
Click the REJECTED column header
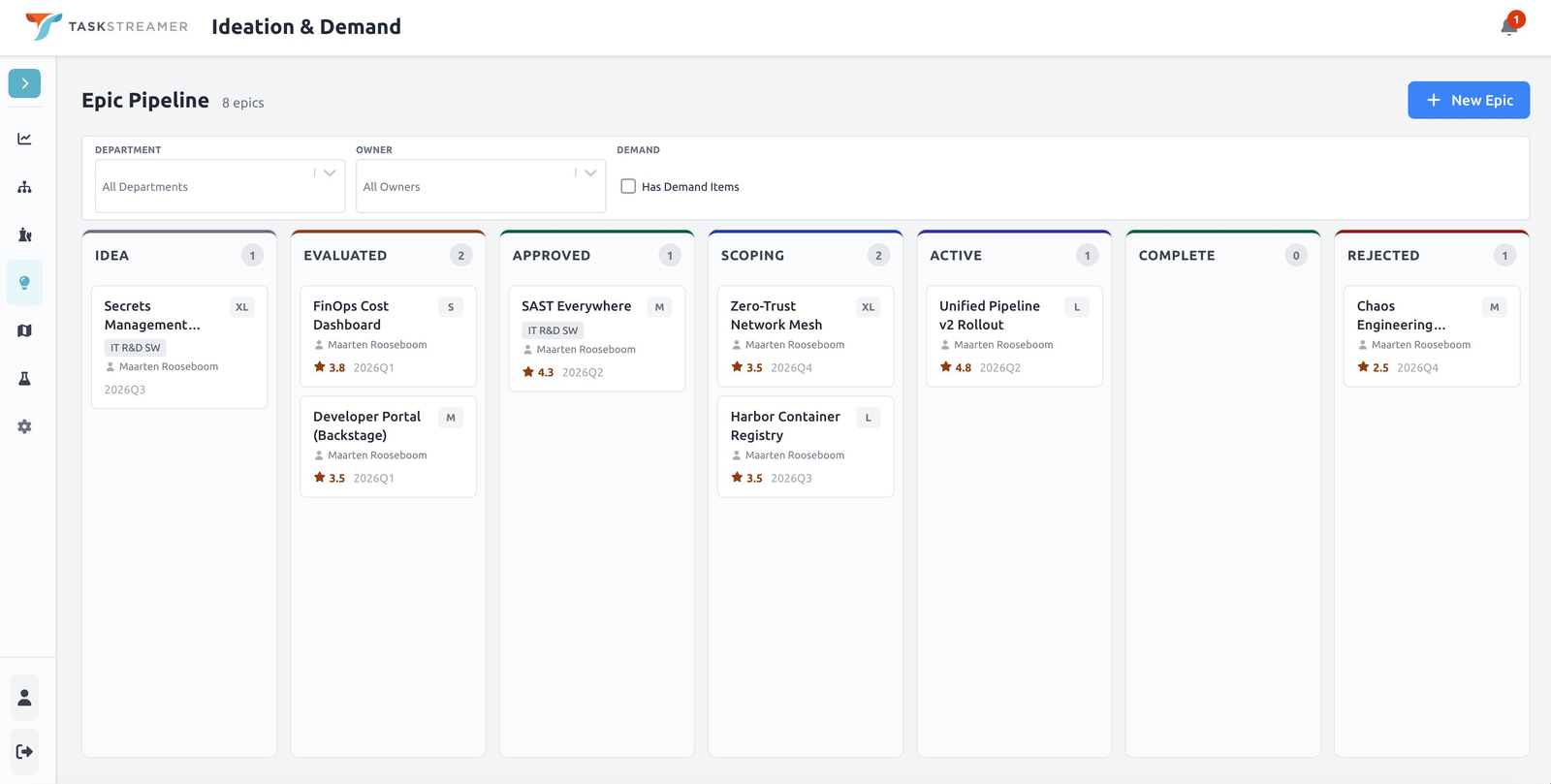1383,256
